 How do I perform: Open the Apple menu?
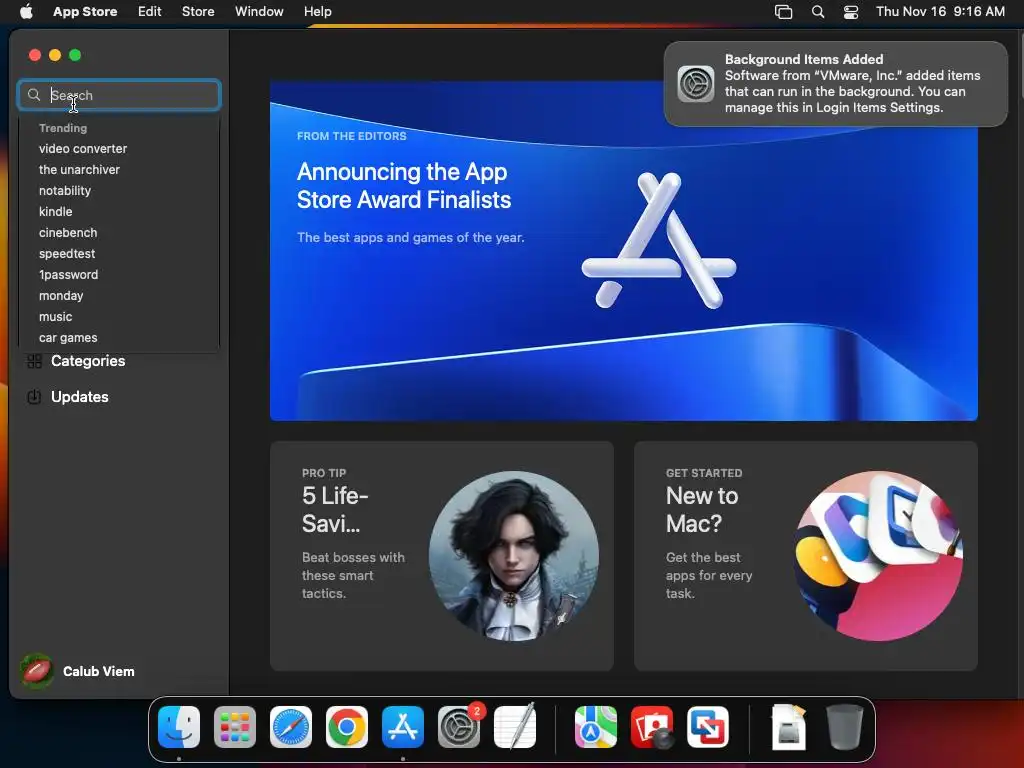[x=26, y=11]
